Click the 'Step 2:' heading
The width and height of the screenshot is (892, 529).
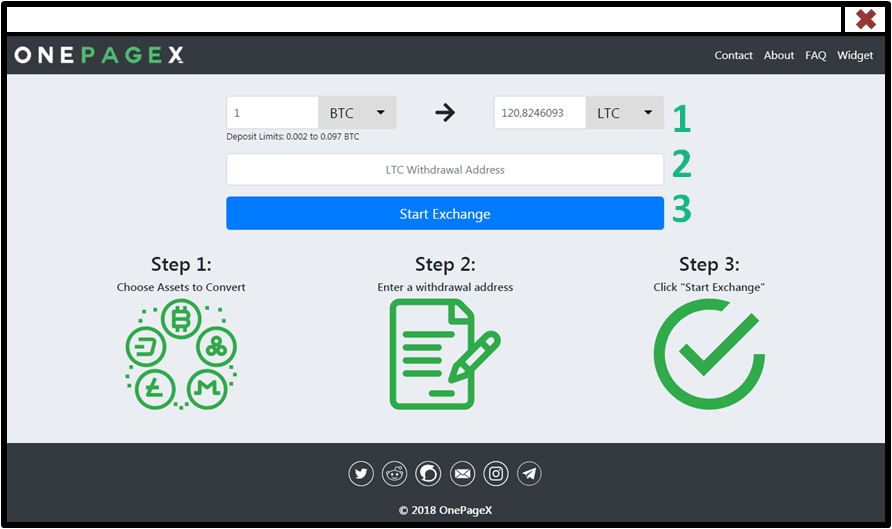[x=445, y=264]
